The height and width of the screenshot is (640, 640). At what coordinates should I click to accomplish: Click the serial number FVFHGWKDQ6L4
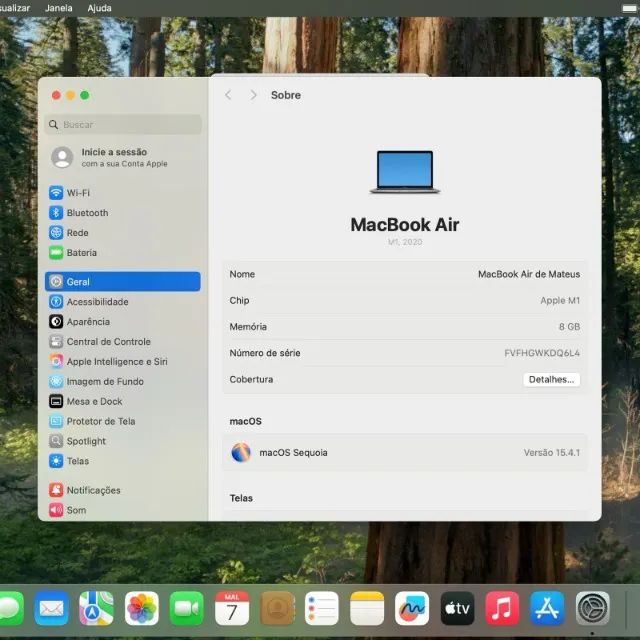(542, 353)
